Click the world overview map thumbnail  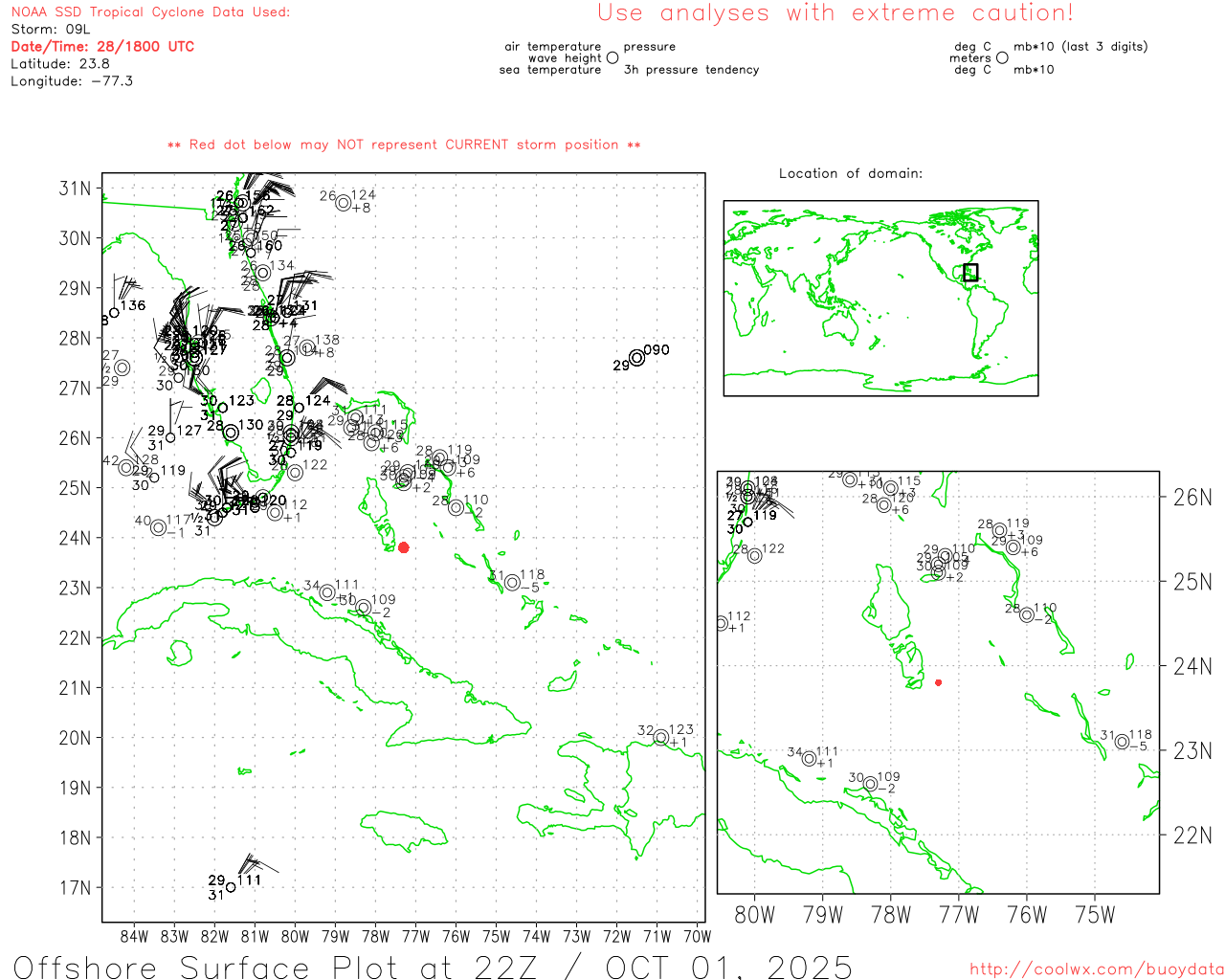[x=880, y=299]
